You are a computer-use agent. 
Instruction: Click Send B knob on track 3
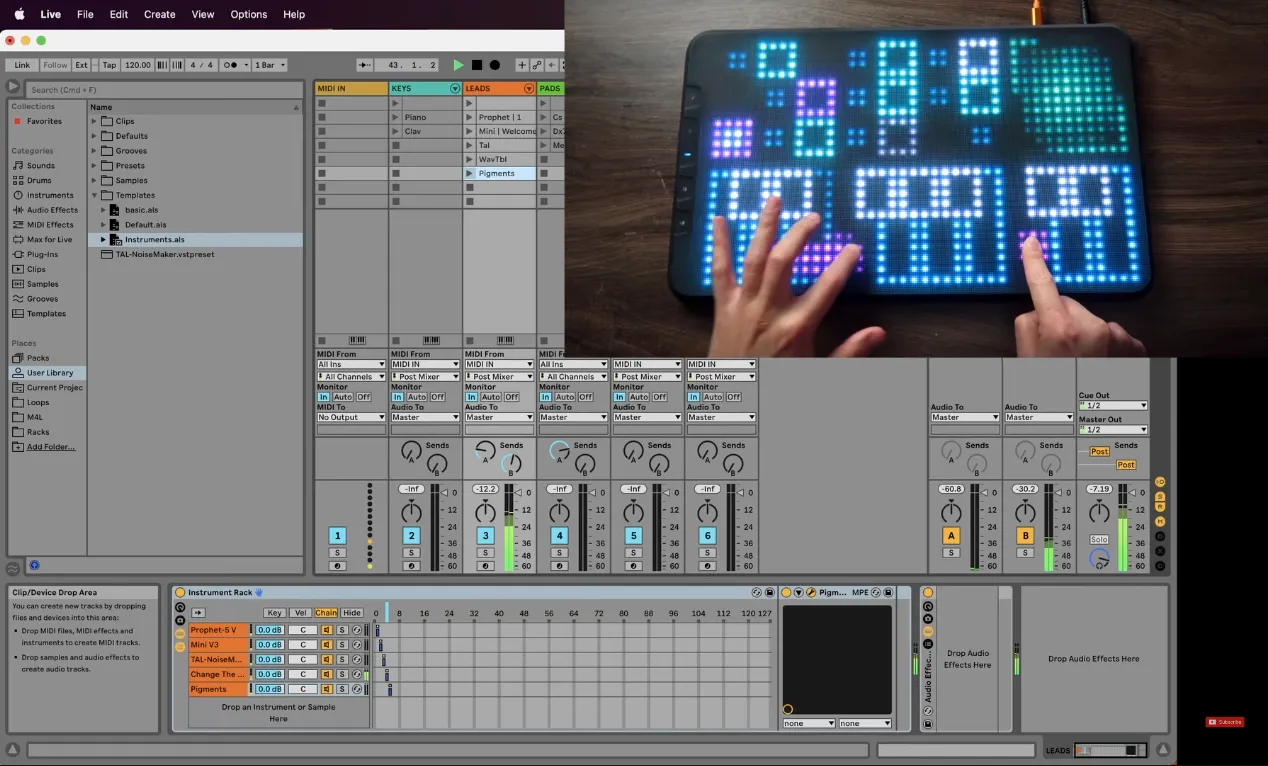tap(511, 464)
